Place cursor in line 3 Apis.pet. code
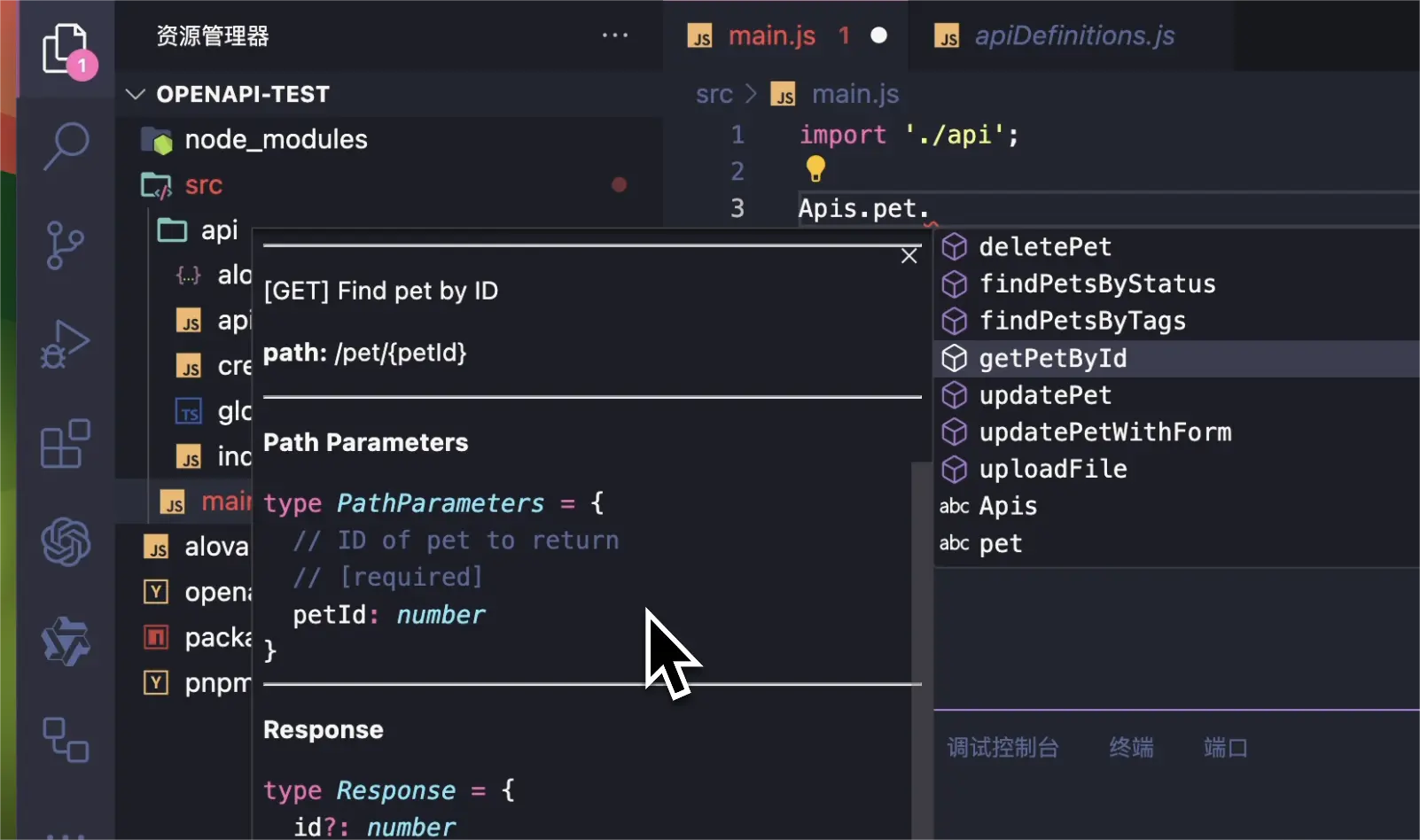 863,209
